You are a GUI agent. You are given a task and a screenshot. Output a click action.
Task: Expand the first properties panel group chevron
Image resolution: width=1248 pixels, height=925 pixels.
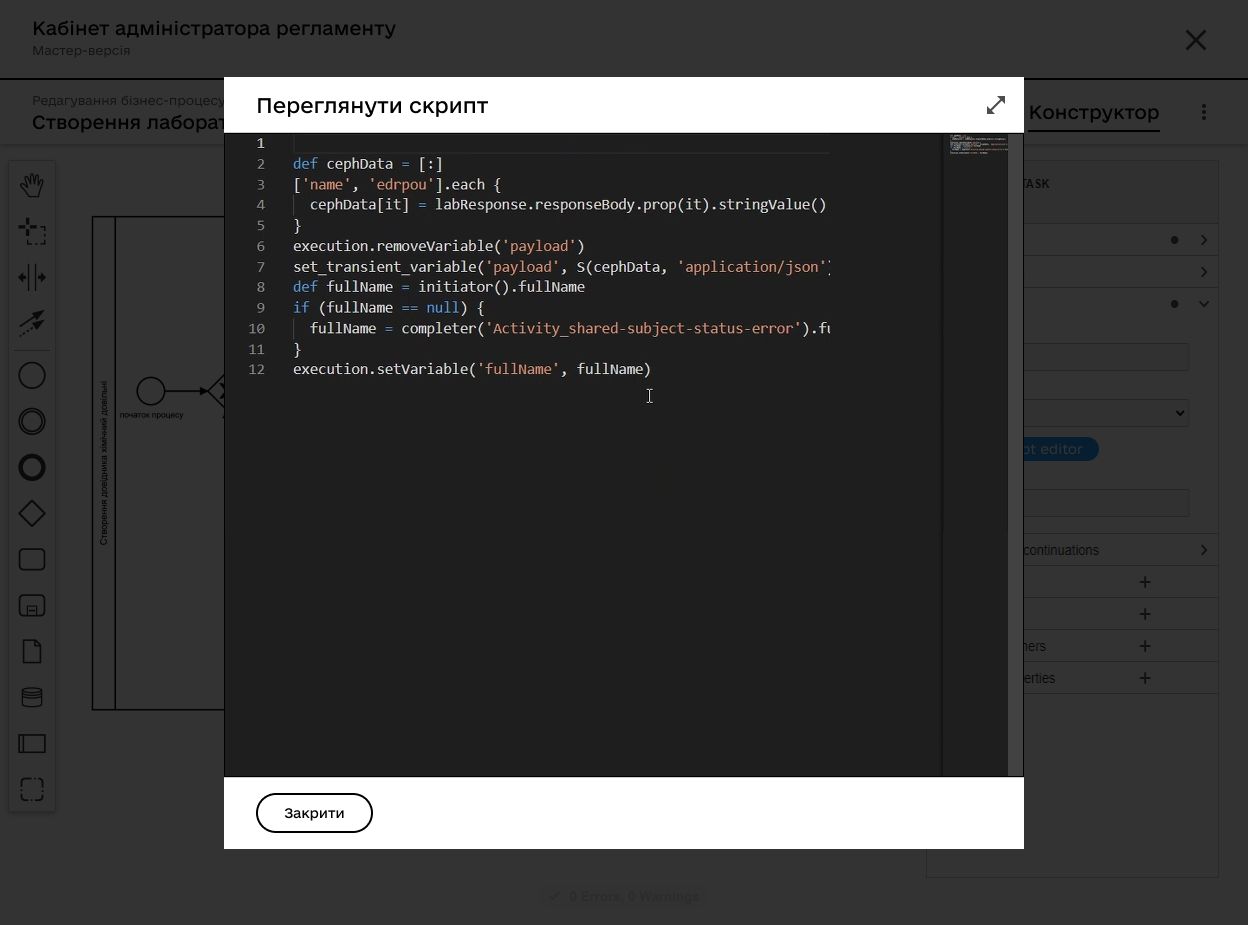point(1204,240)
